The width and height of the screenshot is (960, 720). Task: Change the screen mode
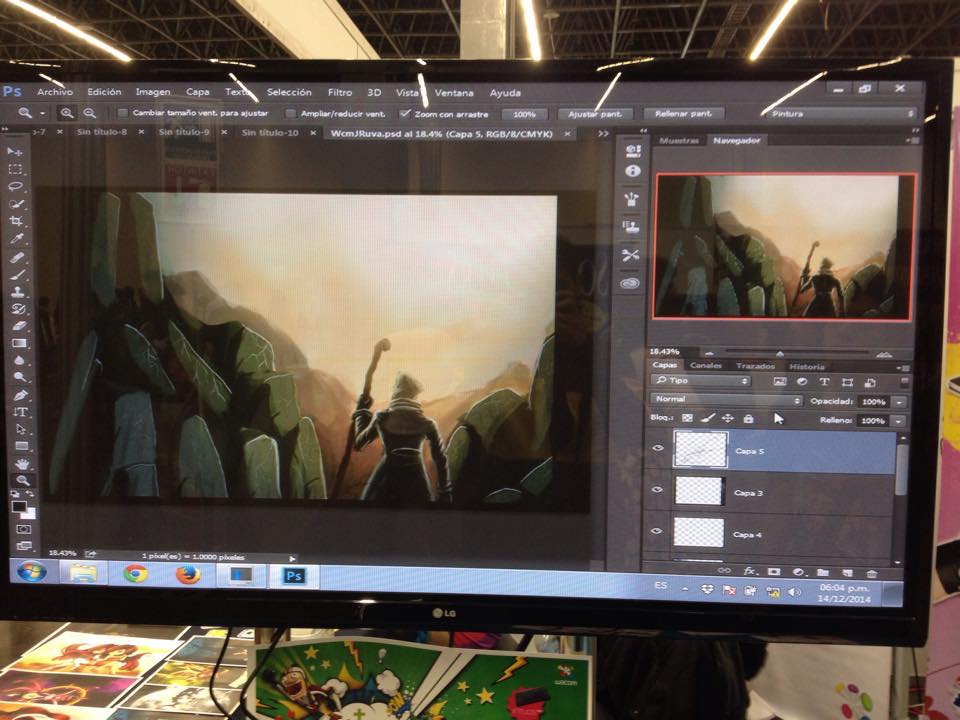point(24,545)
